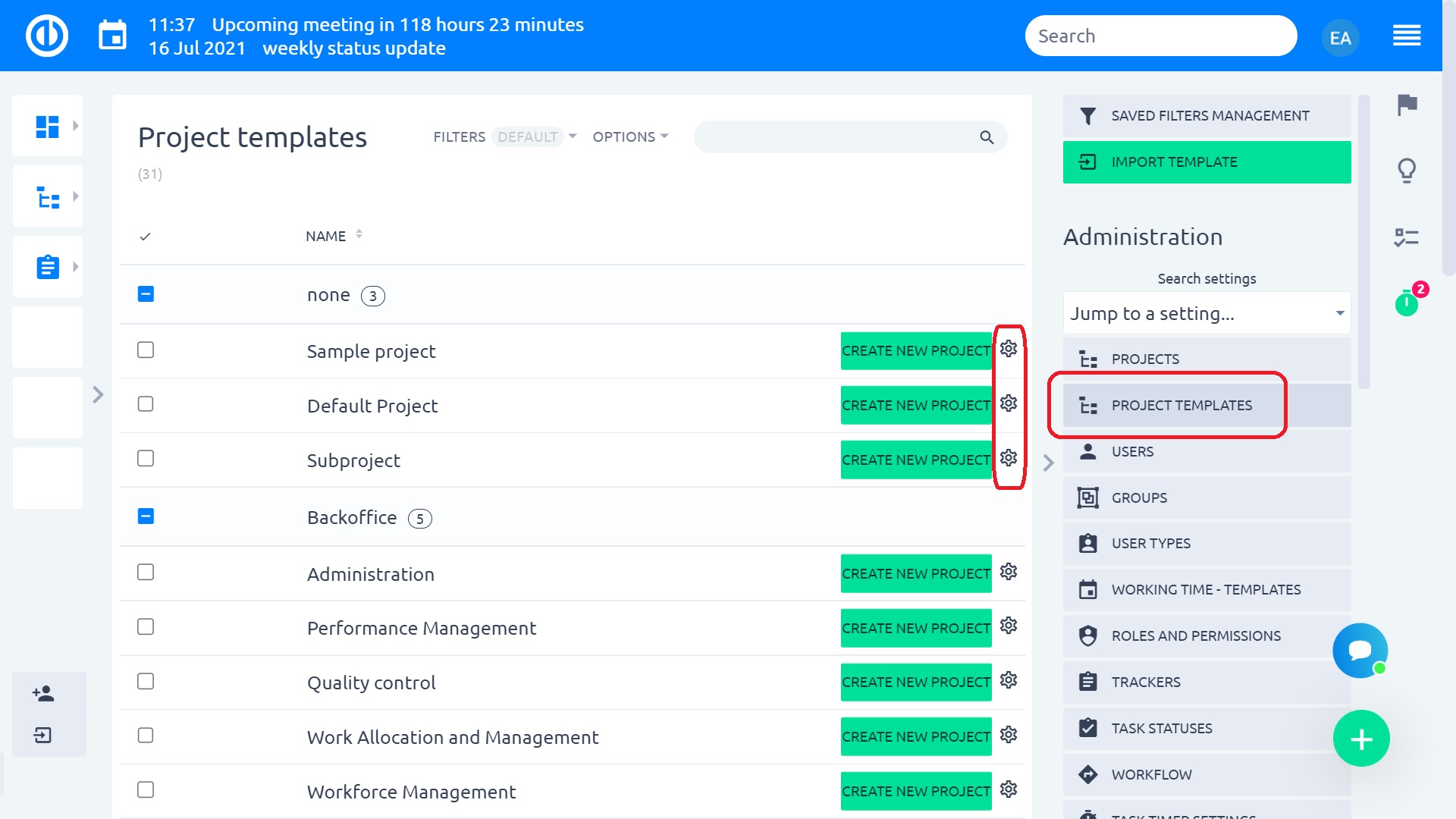This screenshot has height=819, width=1456.
Task: Open gear settings for Performance Management
Action: (x=1009, y=626)
